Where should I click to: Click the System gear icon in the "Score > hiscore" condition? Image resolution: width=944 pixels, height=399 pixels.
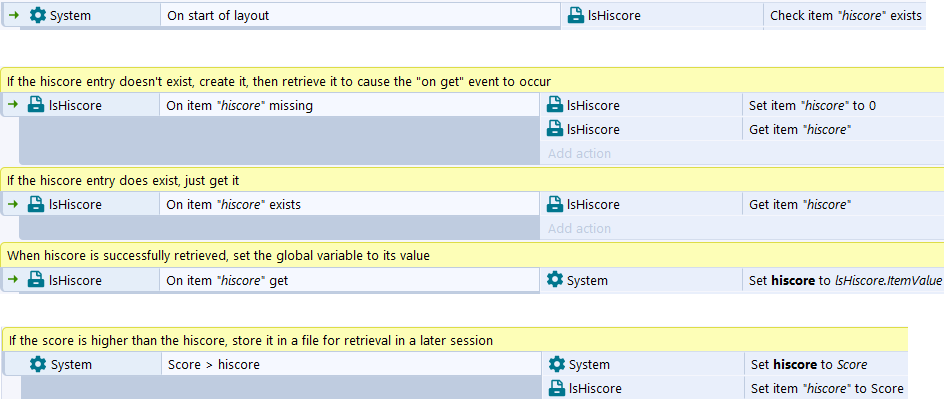click(x=38, y=364)
